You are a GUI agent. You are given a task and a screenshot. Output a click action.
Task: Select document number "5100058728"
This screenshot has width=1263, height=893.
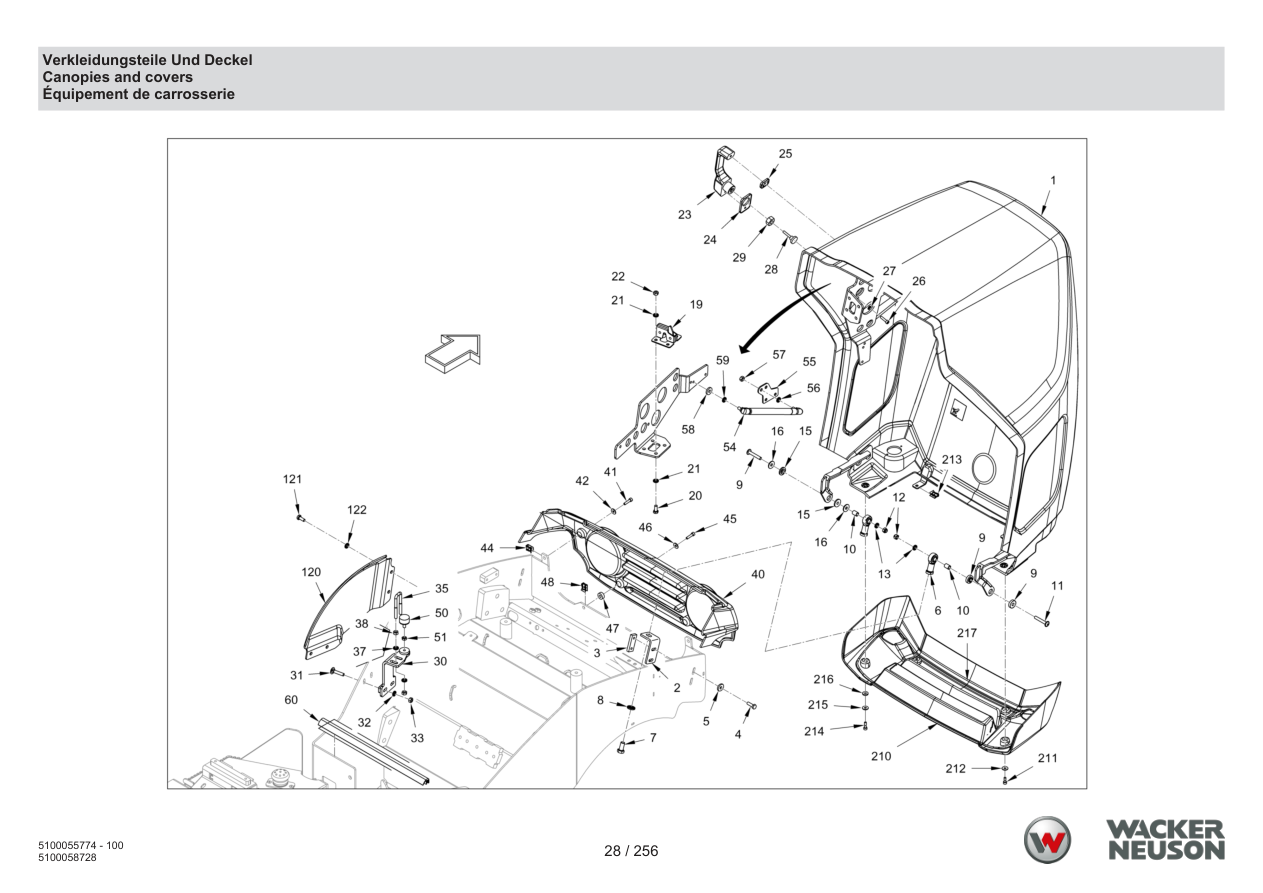pyautogui.click(x=67, y=858)
